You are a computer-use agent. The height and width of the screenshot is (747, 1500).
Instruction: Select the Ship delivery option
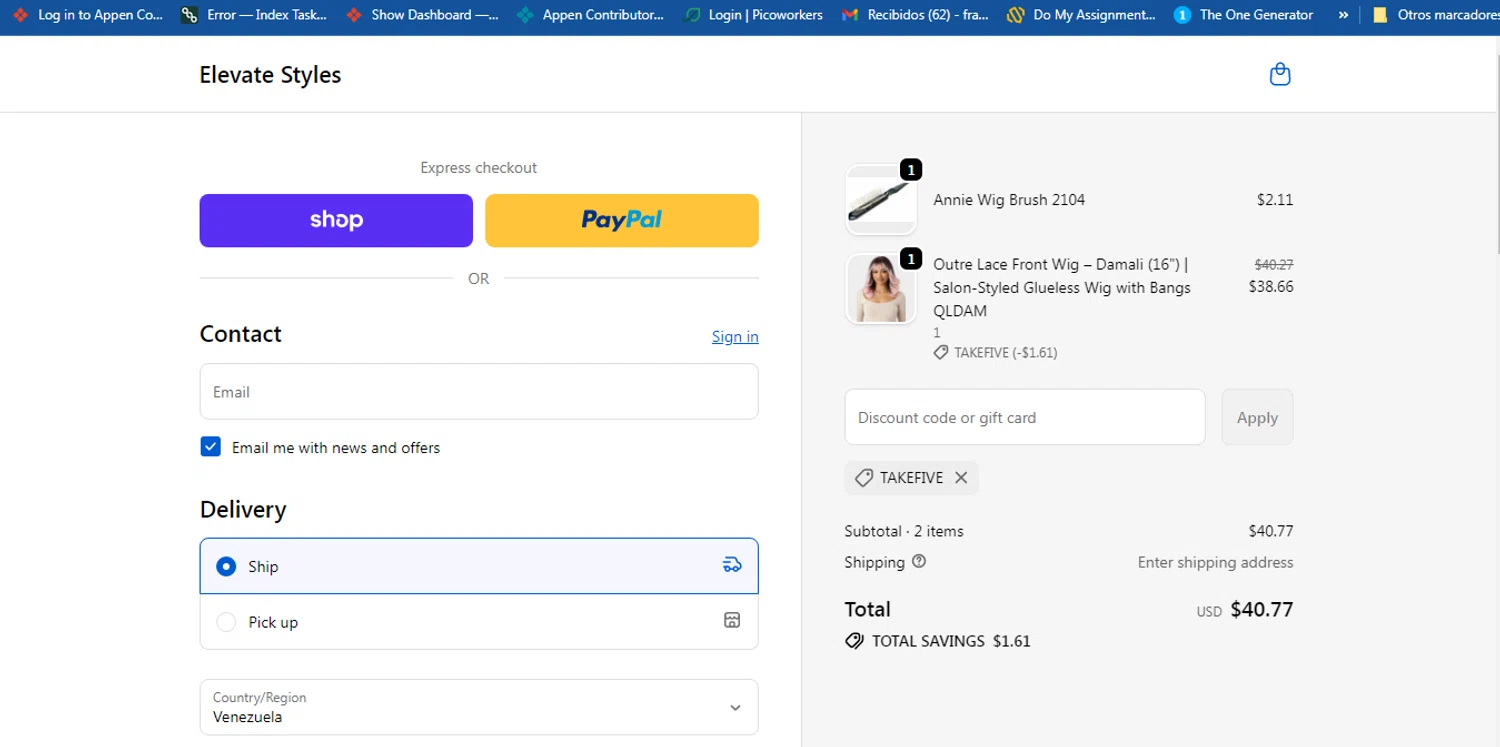479,566
